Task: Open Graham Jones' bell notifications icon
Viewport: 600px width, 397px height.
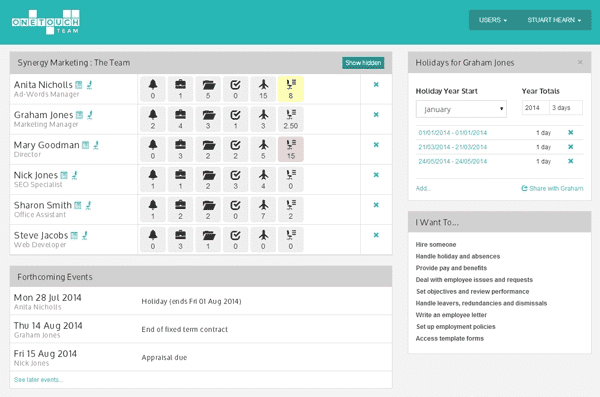Action: pos(153,119)
